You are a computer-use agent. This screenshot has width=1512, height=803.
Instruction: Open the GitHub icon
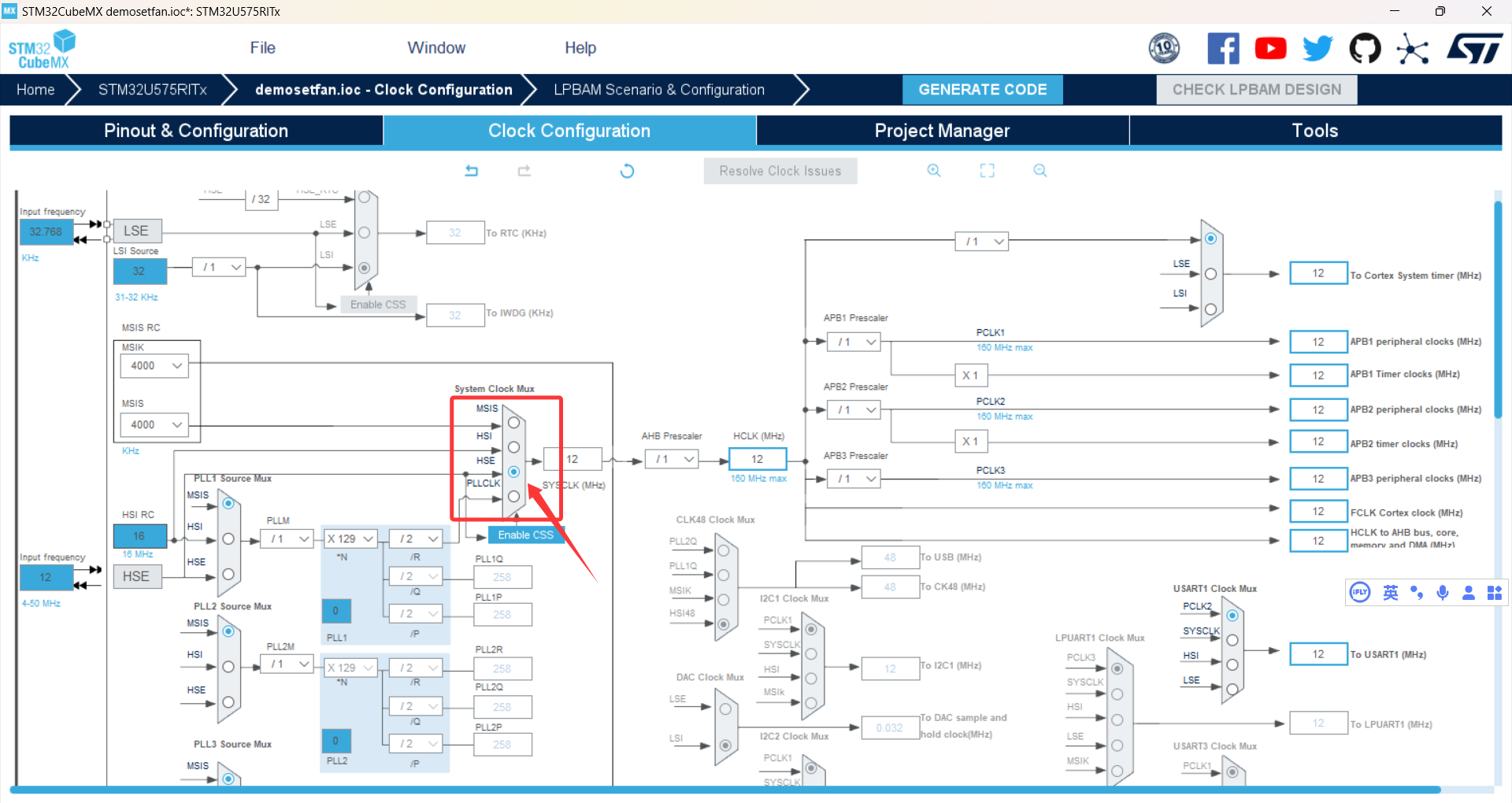point(1365,49)
